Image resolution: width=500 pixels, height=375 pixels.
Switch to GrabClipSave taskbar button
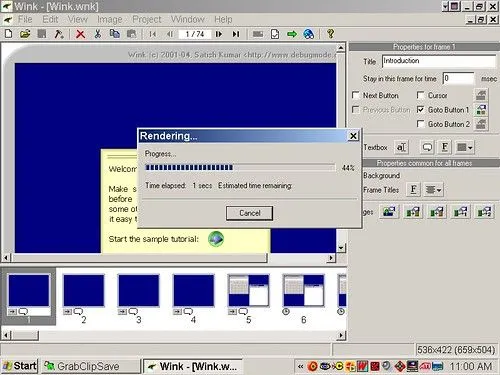point(90,366)
